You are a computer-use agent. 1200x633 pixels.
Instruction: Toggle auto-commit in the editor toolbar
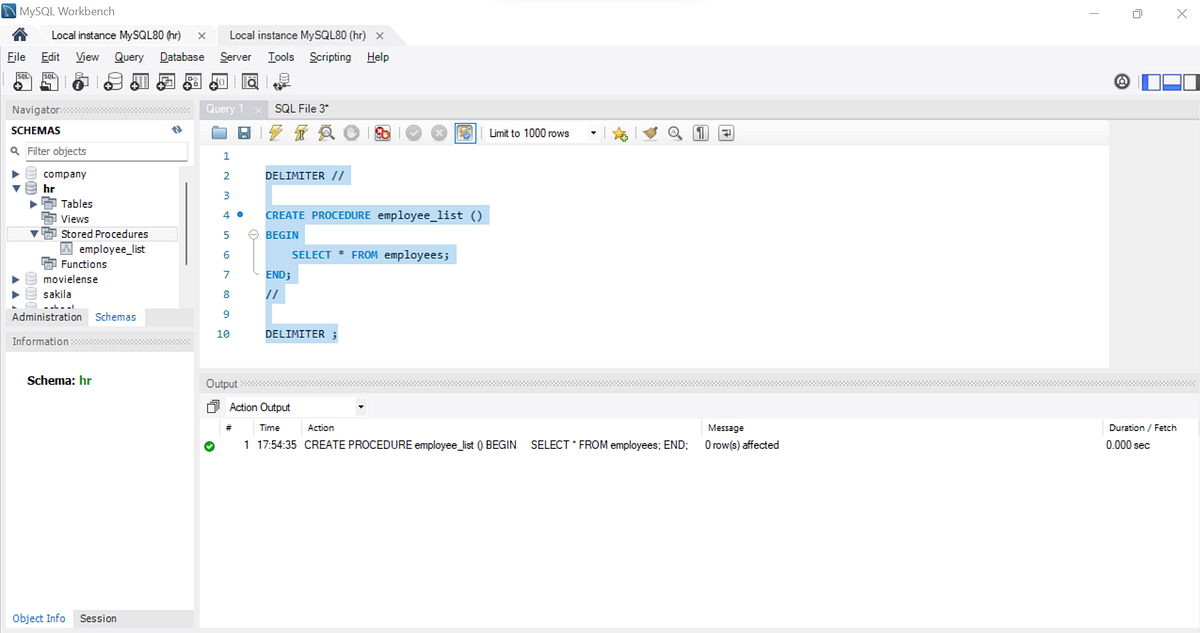pyautogui.click(x=465, y=132)
